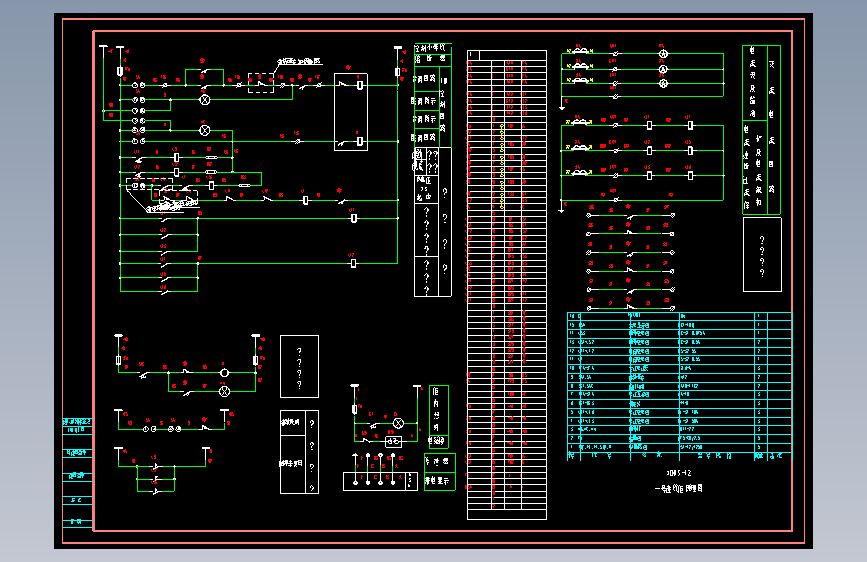867x562 pixels.
Task: Select the dashed rectangle in the top circuit line
Action: [x=260, y=83]
